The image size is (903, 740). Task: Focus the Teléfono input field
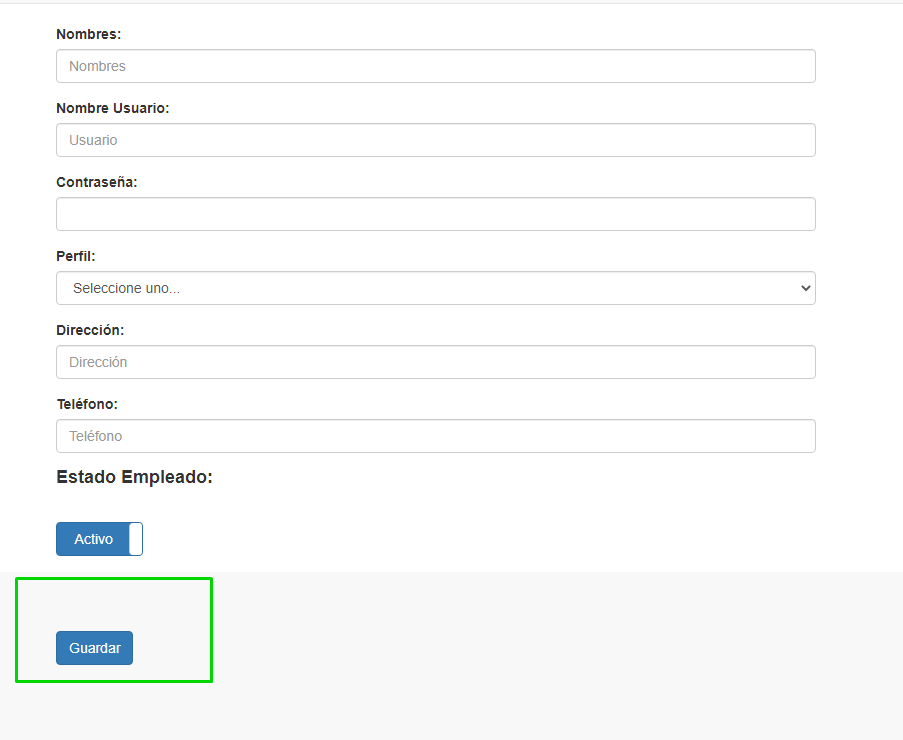click(x=435, y=436)
